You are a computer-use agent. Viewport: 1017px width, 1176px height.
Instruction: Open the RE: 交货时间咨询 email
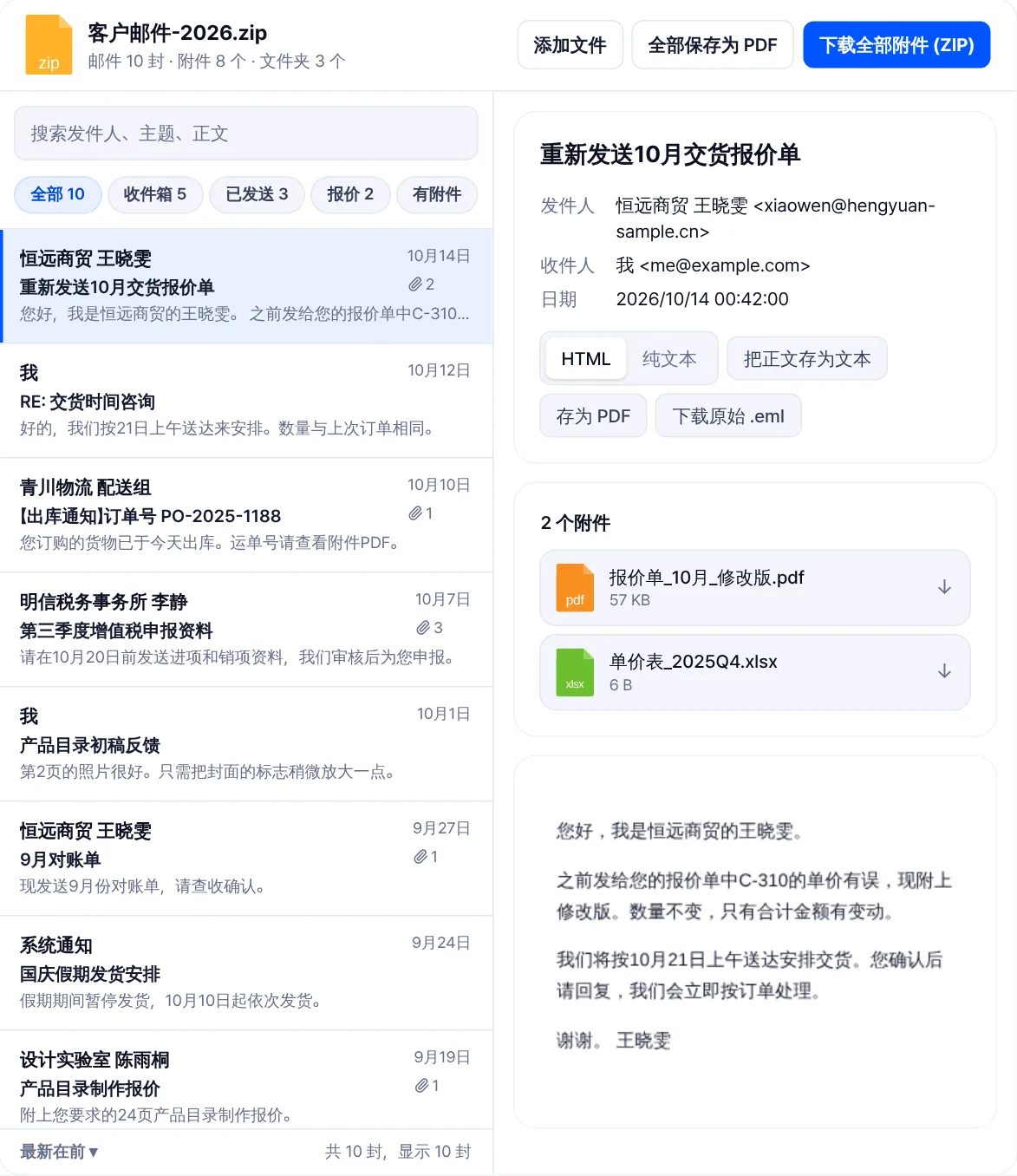pos(246,401)
